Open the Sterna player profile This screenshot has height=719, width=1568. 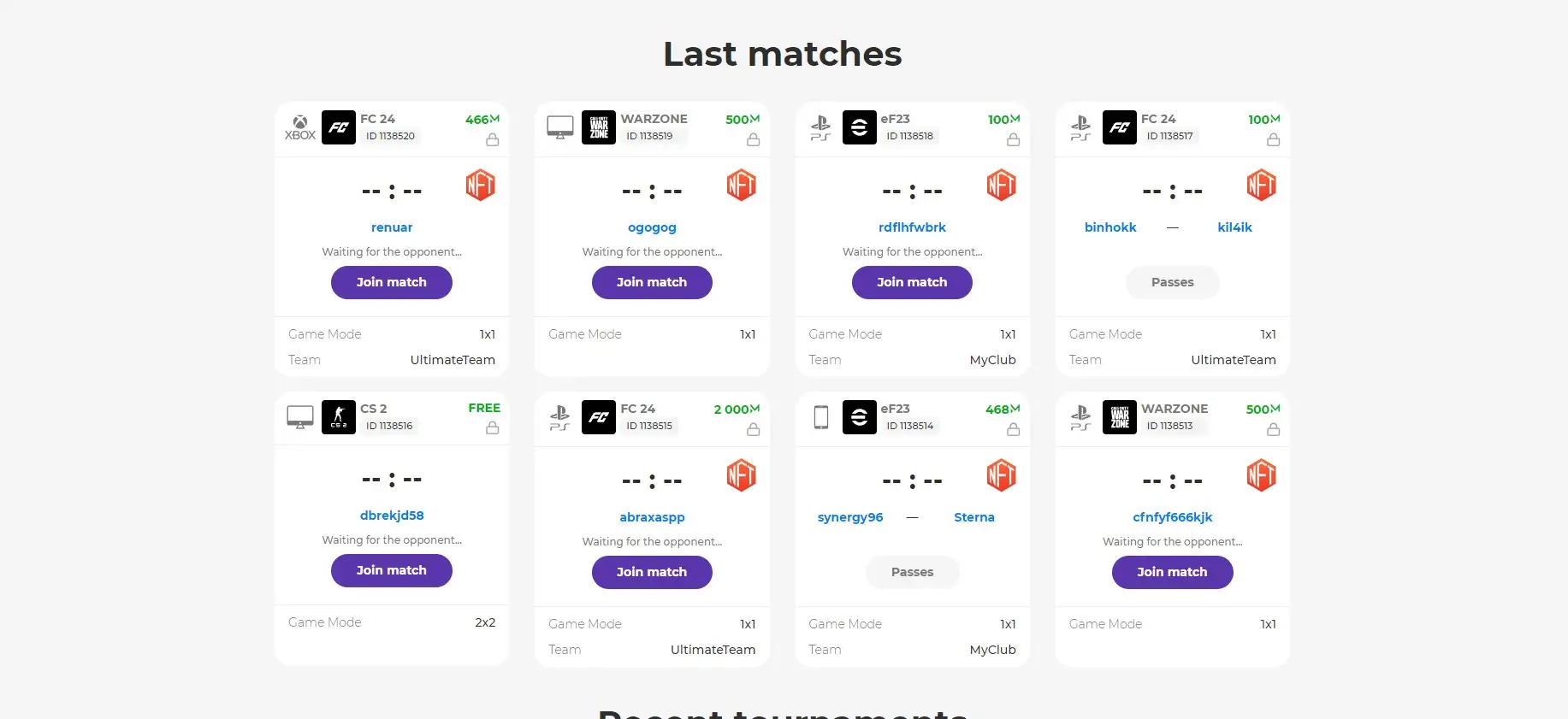[x=974, y=517]
